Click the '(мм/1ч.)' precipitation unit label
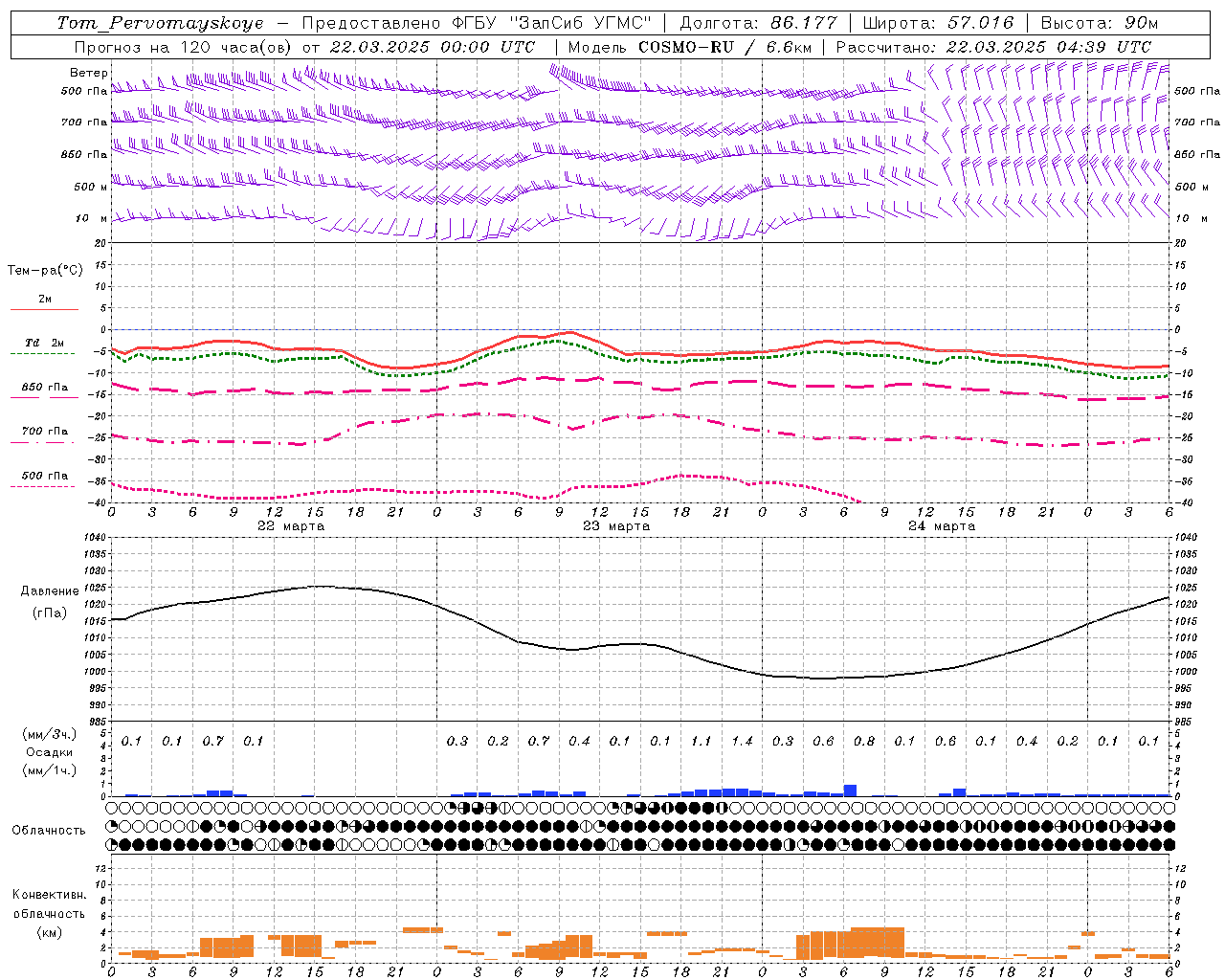This screenshot has height=980, width=1225. 50,770
